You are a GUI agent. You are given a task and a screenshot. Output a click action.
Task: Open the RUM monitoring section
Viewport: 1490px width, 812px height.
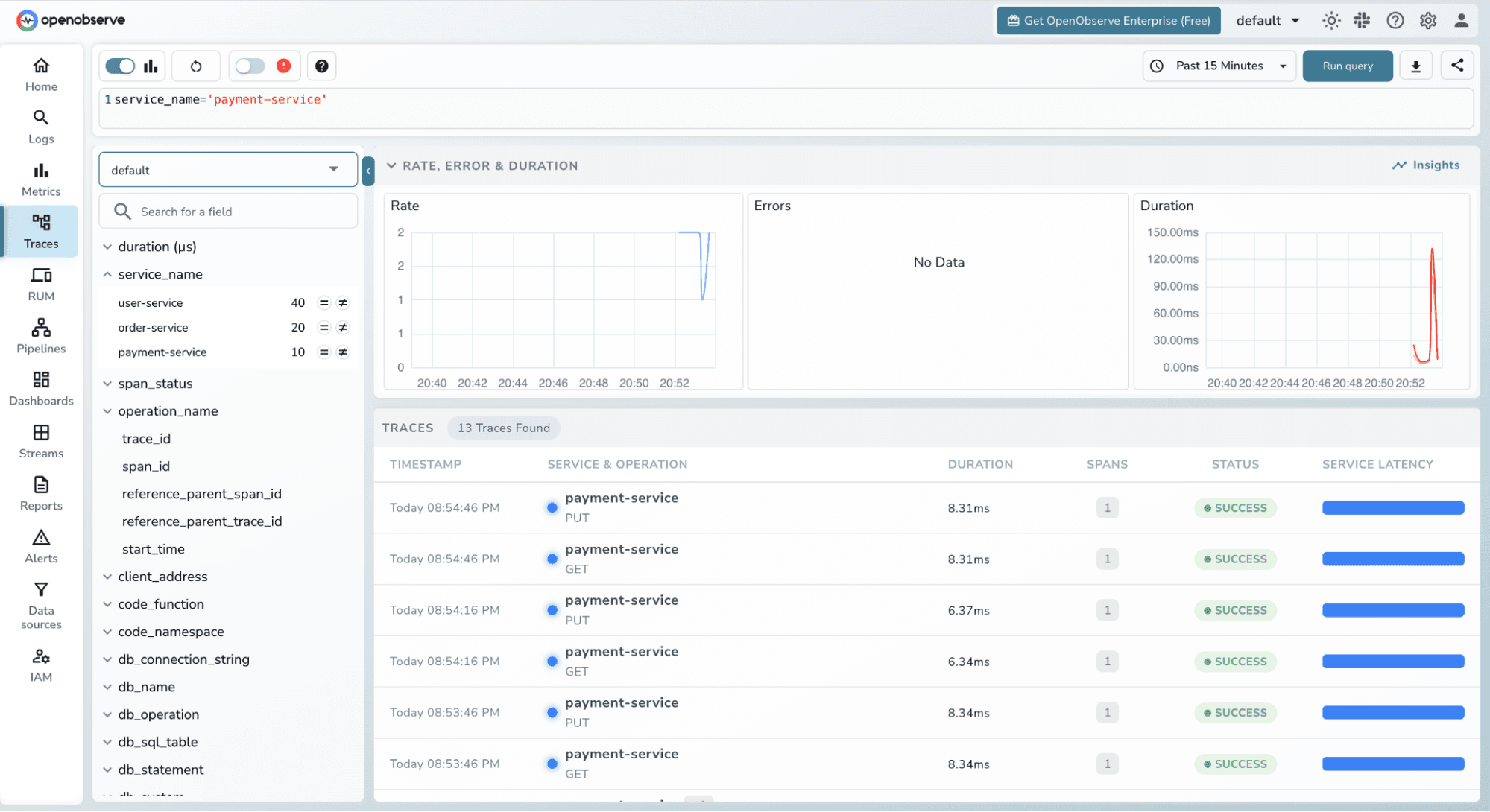40,283
